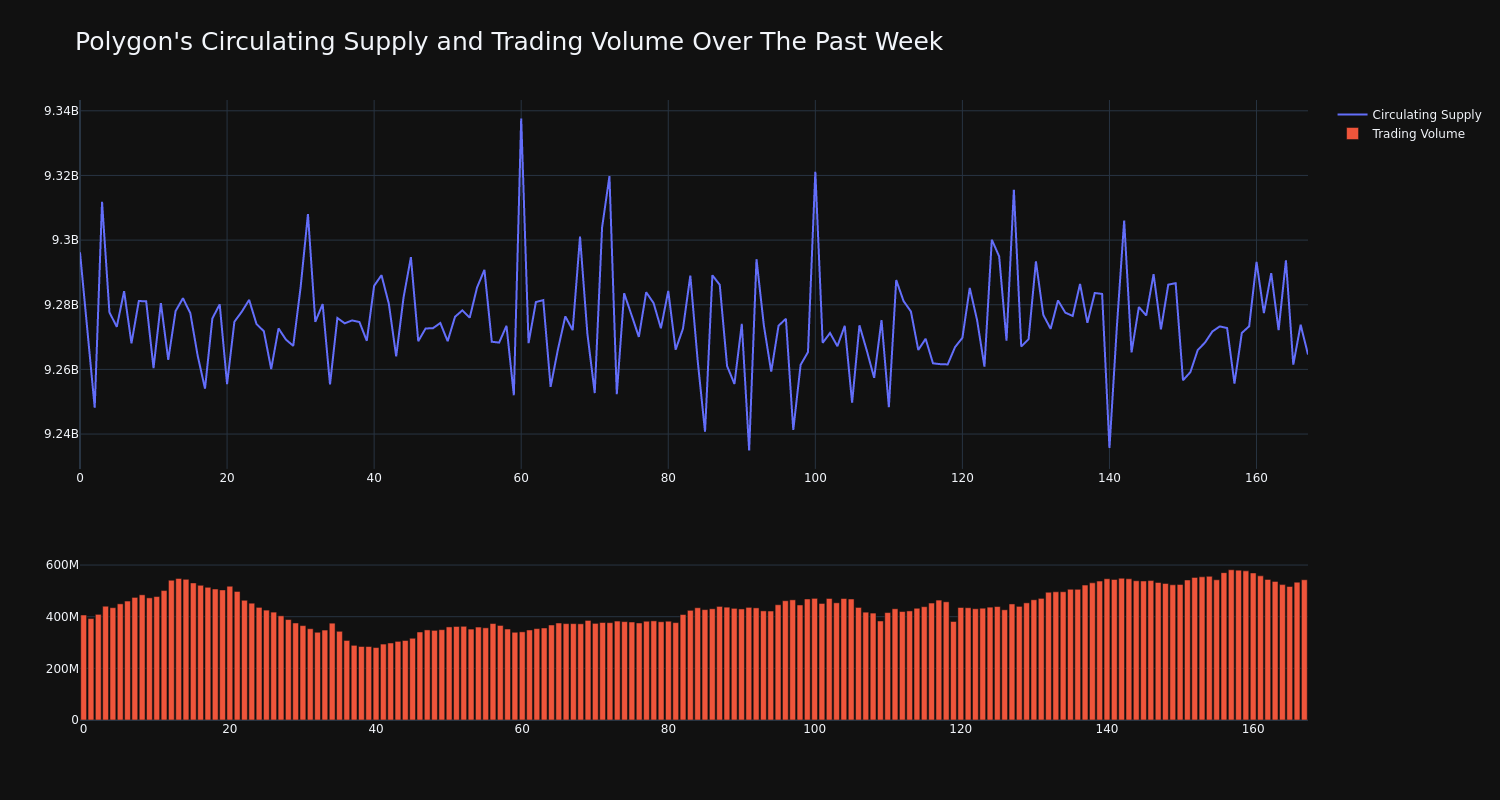Click the 9.26B y-axis label

(61, 370)
